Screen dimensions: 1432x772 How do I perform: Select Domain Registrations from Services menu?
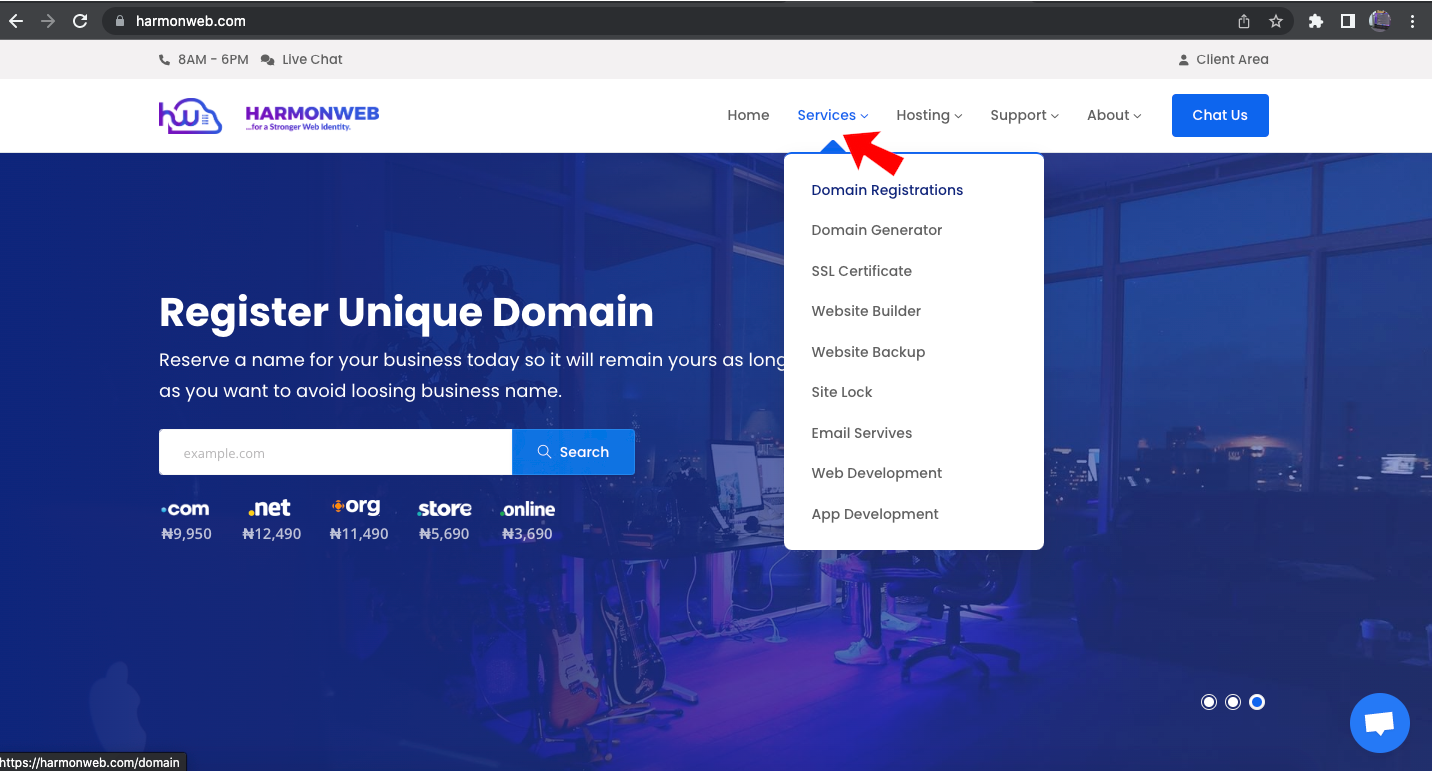point(887,189)
